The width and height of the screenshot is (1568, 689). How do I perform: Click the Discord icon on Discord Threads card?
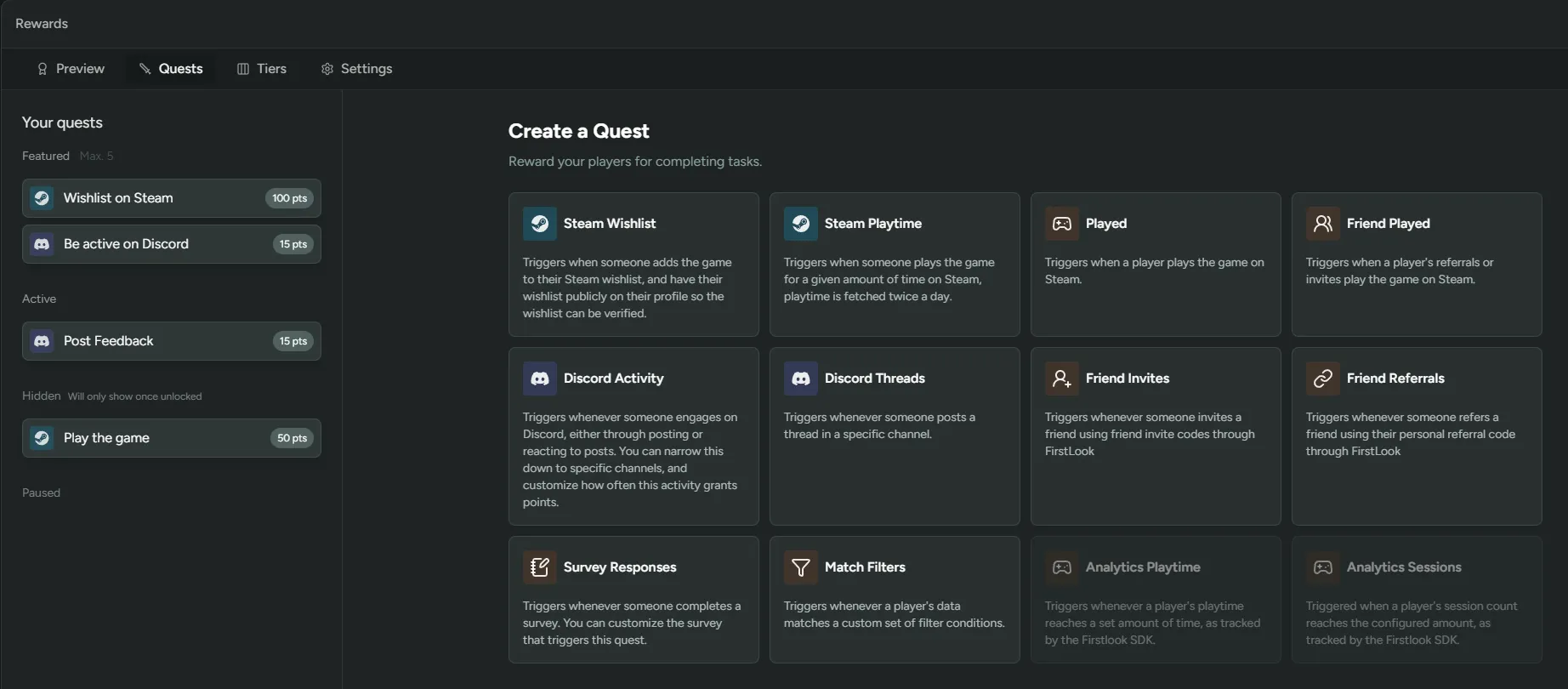point(801,379)
